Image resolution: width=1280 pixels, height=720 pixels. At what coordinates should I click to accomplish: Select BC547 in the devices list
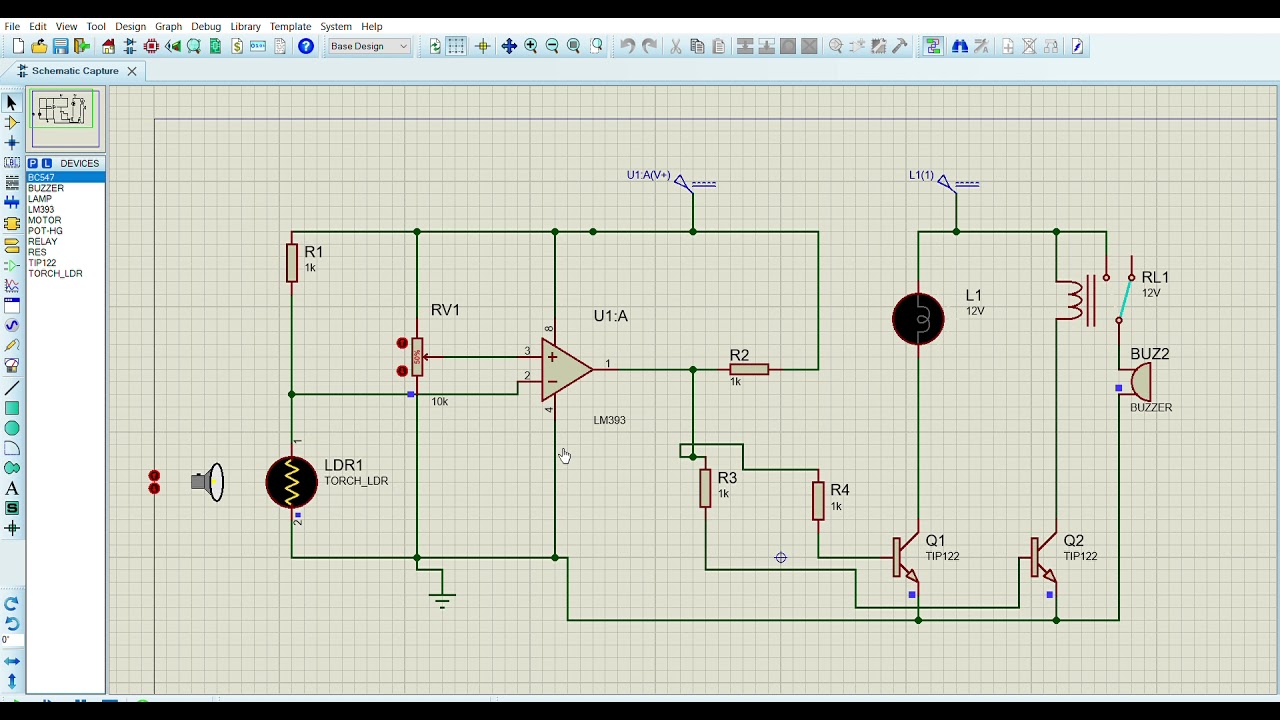(x=66, y=177)
